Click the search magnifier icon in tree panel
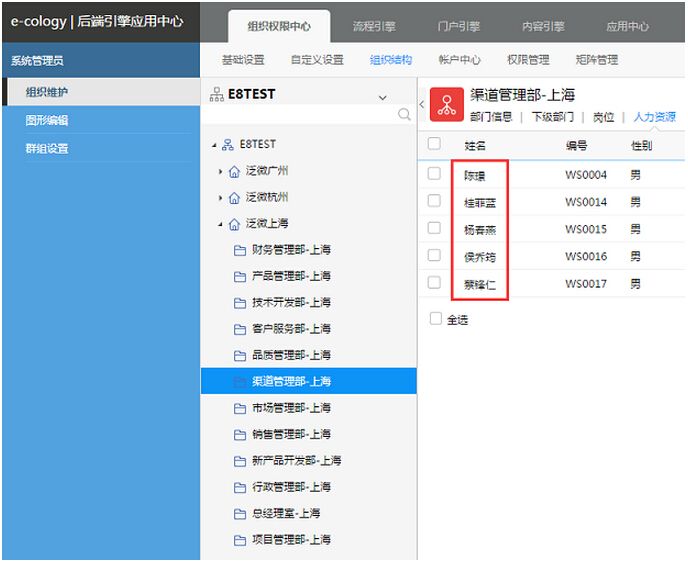Screen dimensions: 688x562 [404, 115]
